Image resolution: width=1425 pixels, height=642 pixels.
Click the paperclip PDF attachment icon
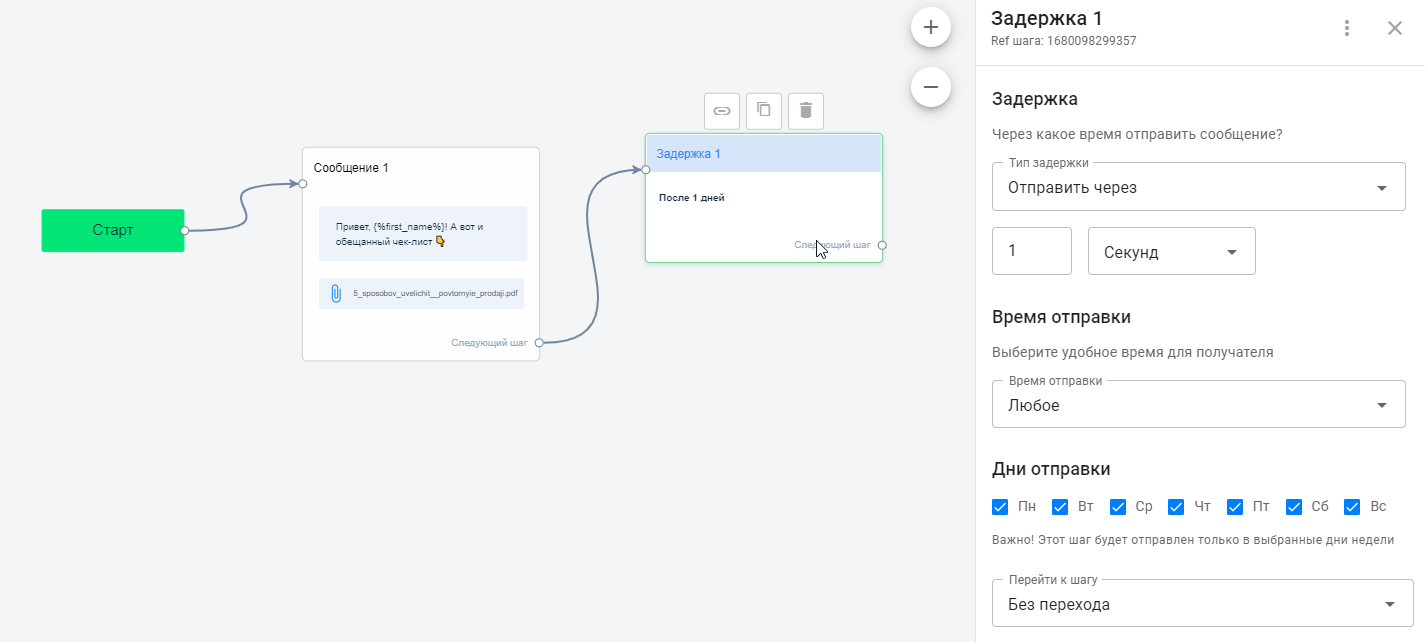coord(336,294)
